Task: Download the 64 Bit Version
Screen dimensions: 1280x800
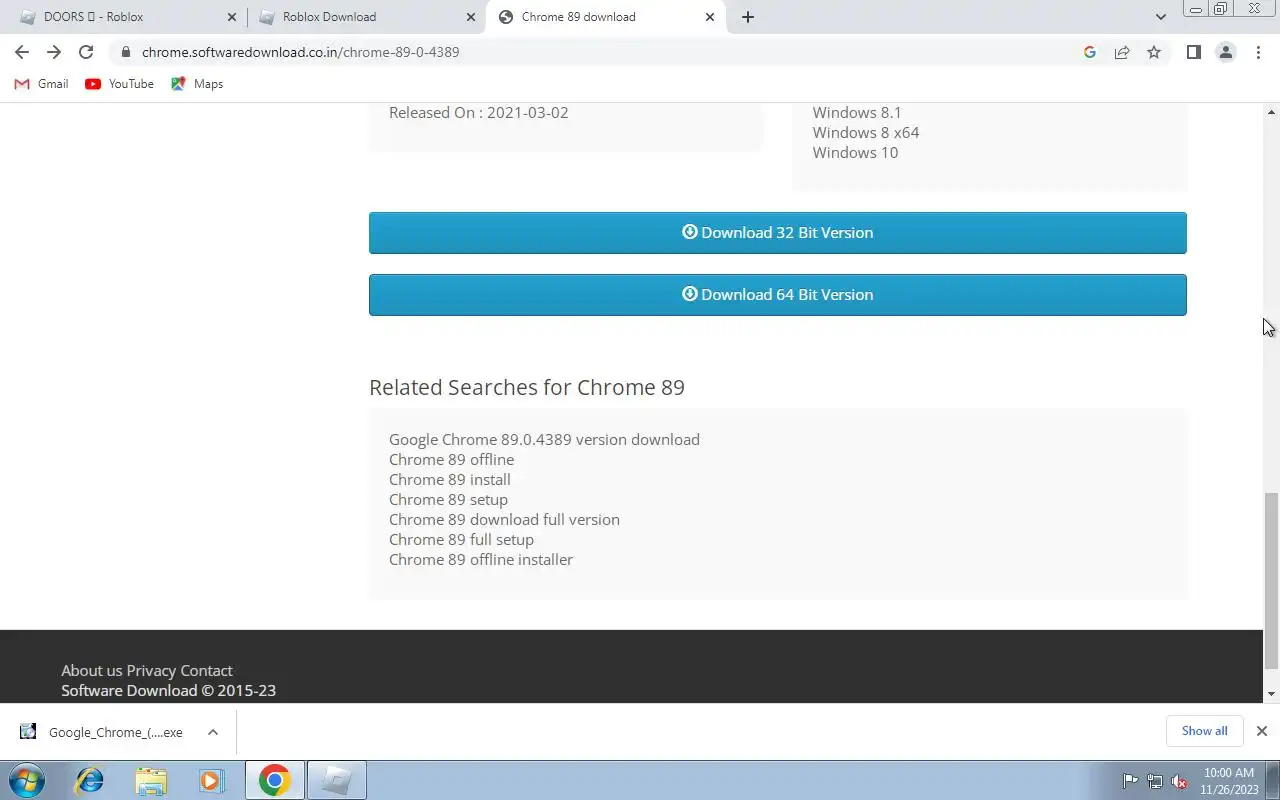Action: (x=778, y=295)
